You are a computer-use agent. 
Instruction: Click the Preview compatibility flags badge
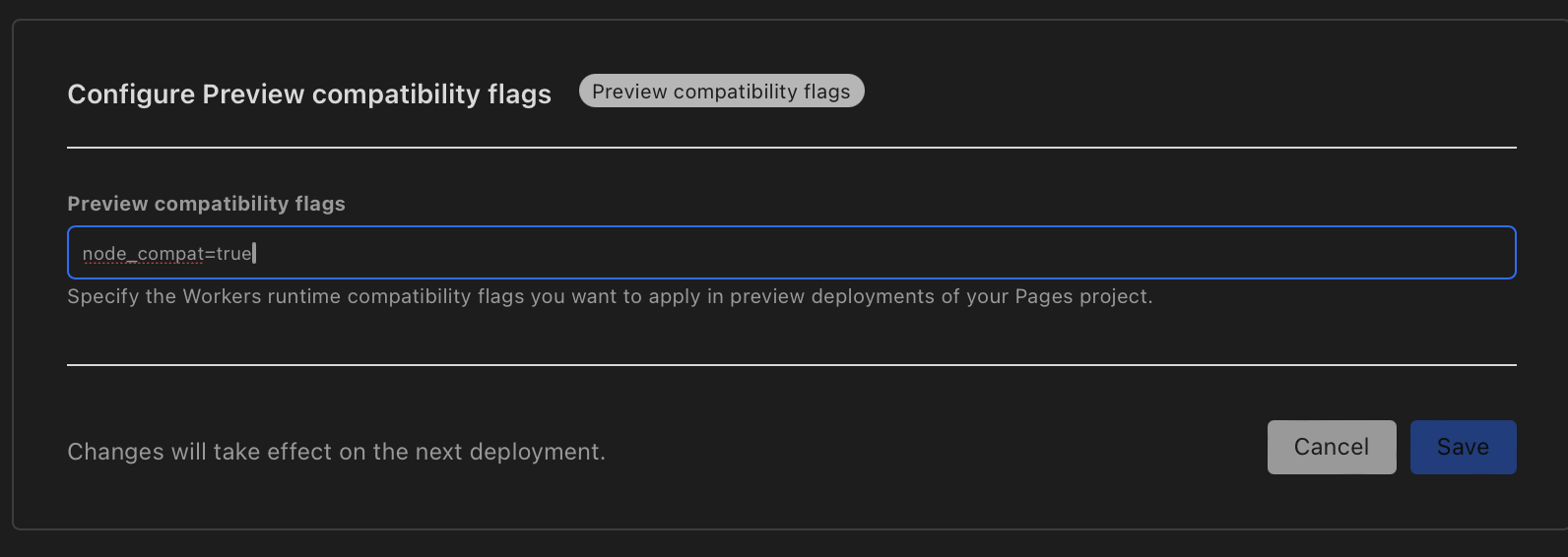(x=721, y=92)
